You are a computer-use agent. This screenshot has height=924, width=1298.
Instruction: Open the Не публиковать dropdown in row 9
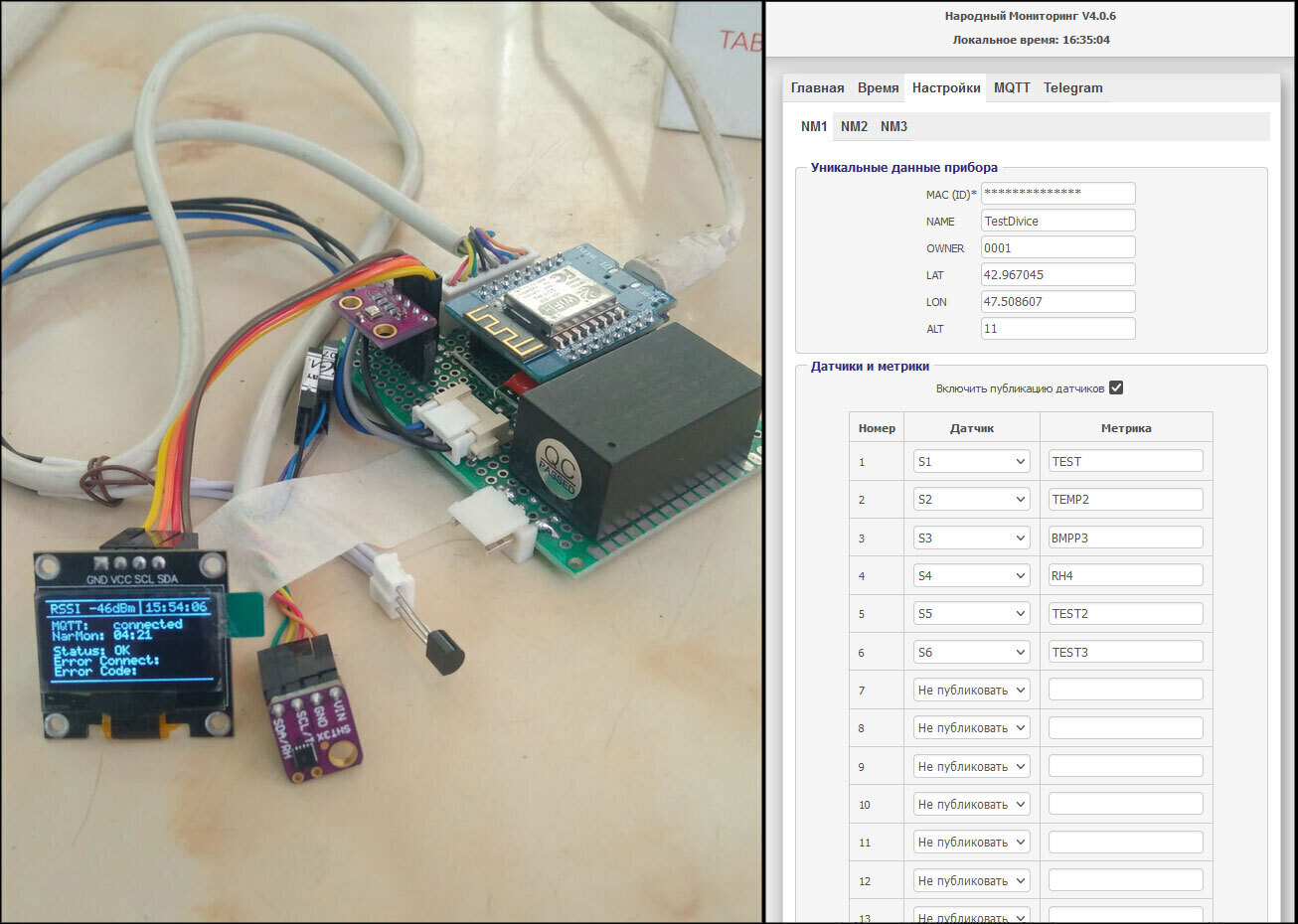(971, 766)
